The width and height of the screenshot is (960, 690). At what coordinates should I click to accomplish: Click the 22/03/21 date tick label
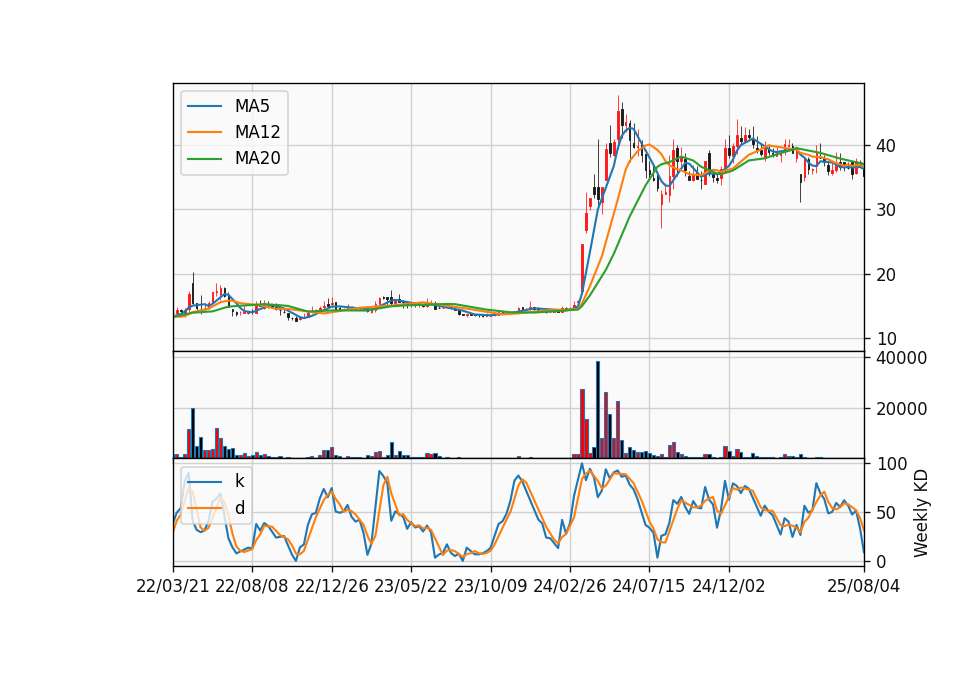pyautogui.click(x=173, y=586)
